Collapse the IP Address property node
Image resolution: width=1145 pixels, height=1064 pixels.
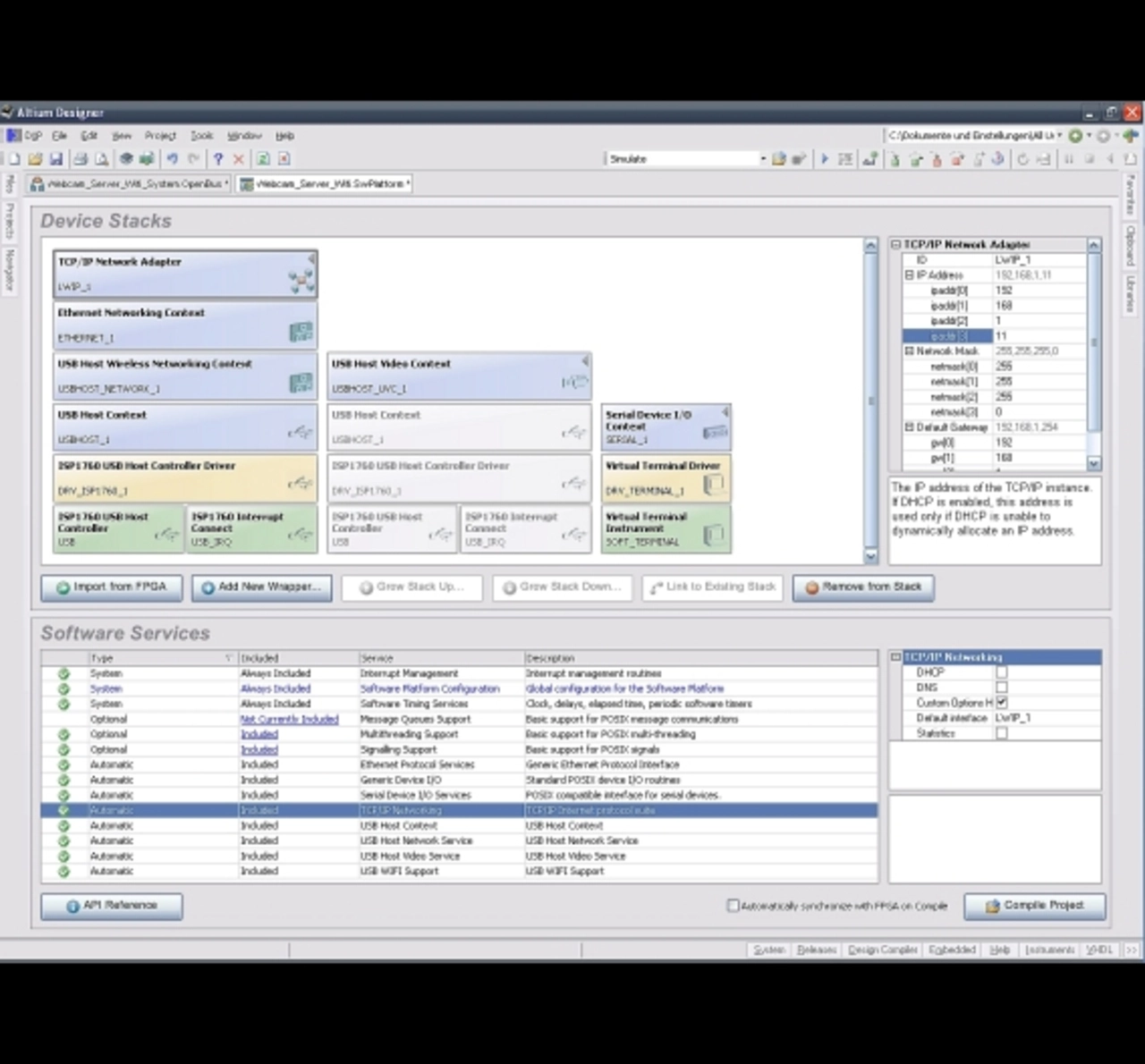coord(909,275)
